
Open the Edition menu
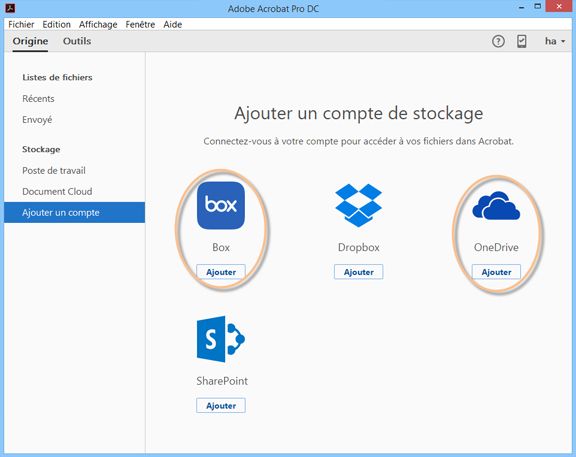[x=57, y=25]
